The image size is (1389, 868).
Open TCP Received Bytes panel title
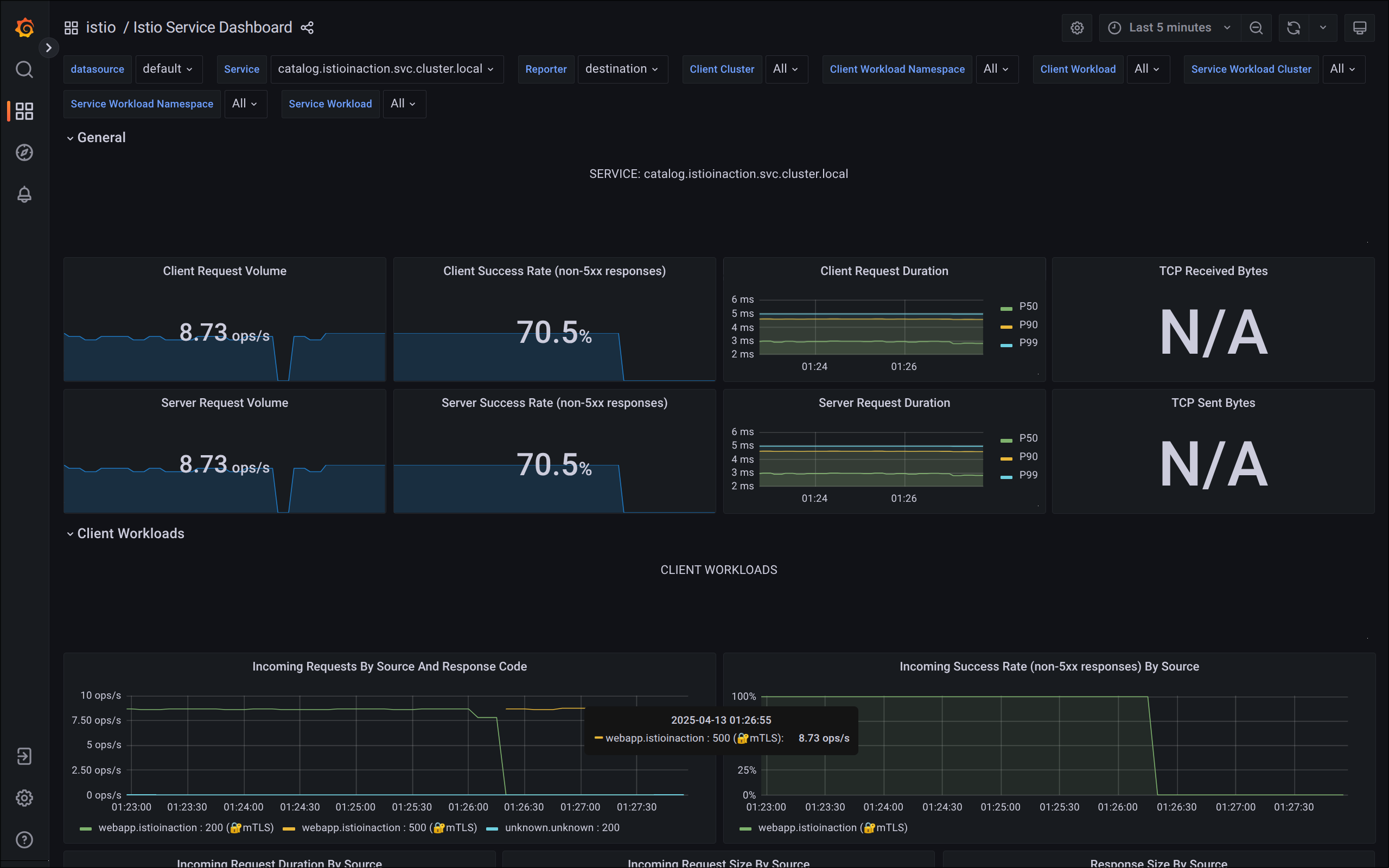click(1213, 271)
